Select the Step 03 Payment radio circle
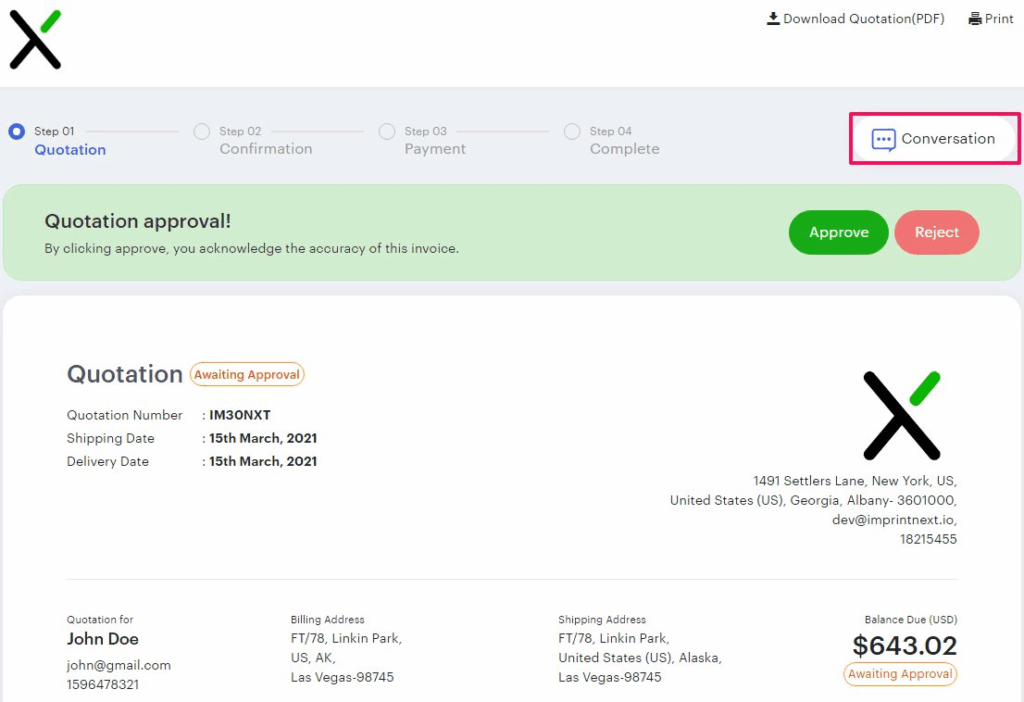 click(x=387, y=131)
